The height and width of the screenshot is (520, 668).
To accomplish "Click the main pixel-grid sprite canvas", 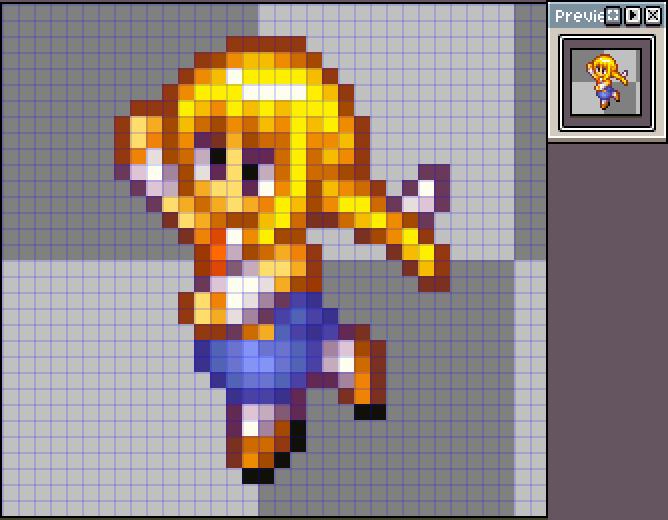I will coord(274,260).
